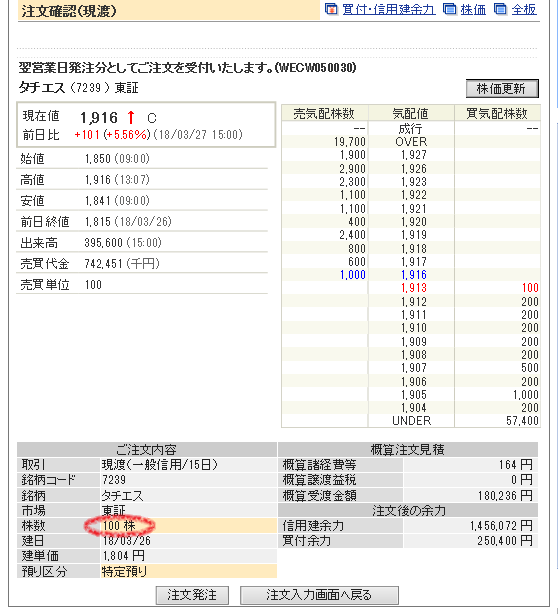Click current price 1,916
Screen dimensions: 558x614
(x=99, y=118)
